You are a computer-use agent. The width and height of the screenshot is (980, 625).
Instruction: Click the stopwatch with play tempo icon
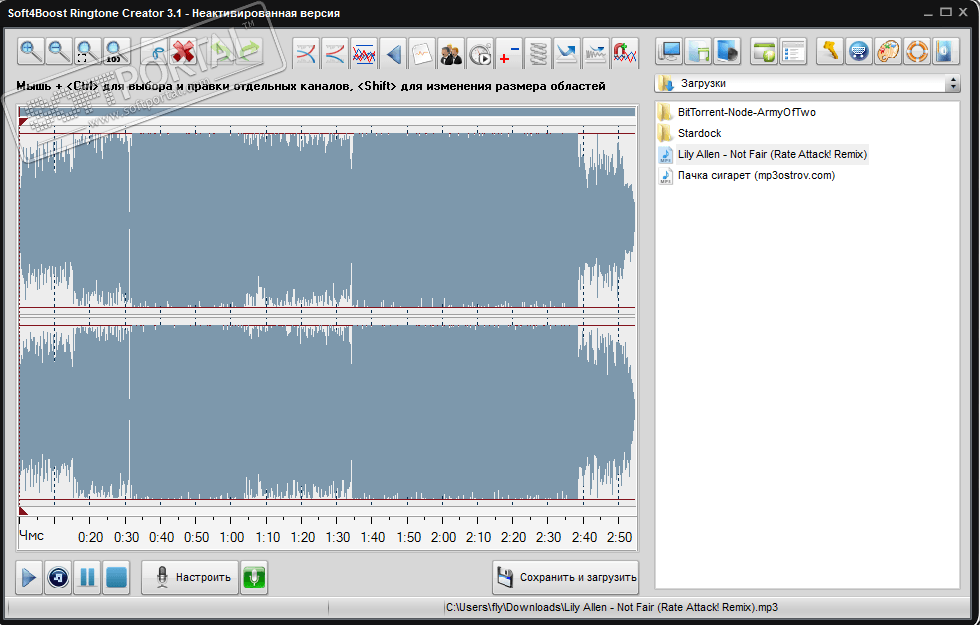[480, 53]
